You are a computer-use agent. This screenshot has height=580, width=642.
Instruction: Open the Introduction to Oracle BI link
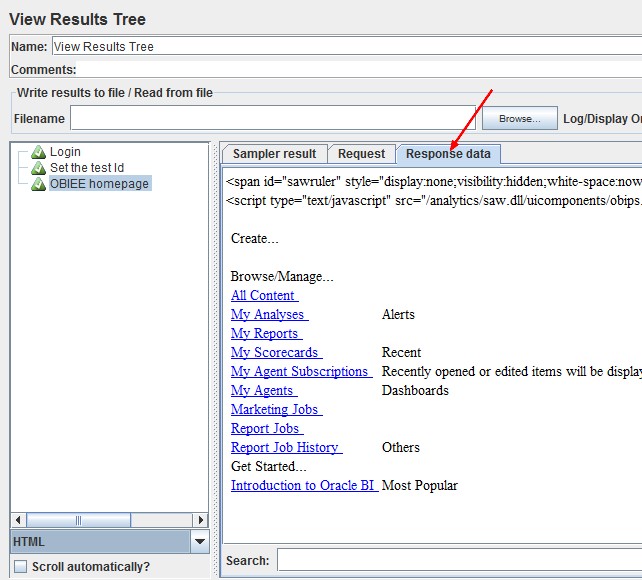[304, 485]
